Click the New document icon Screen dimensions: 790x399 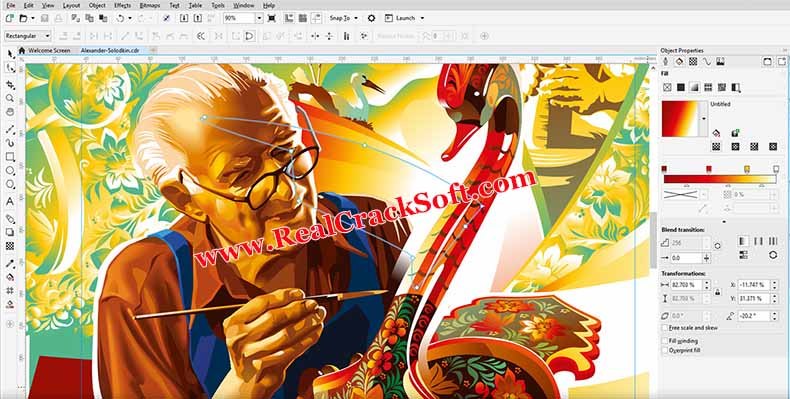pos(10,18)
